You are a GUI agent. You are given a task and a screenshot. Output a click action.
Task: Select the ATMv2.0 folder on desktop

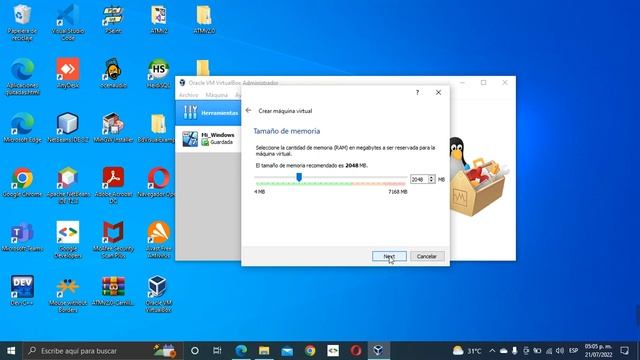(x=204, y=19)
